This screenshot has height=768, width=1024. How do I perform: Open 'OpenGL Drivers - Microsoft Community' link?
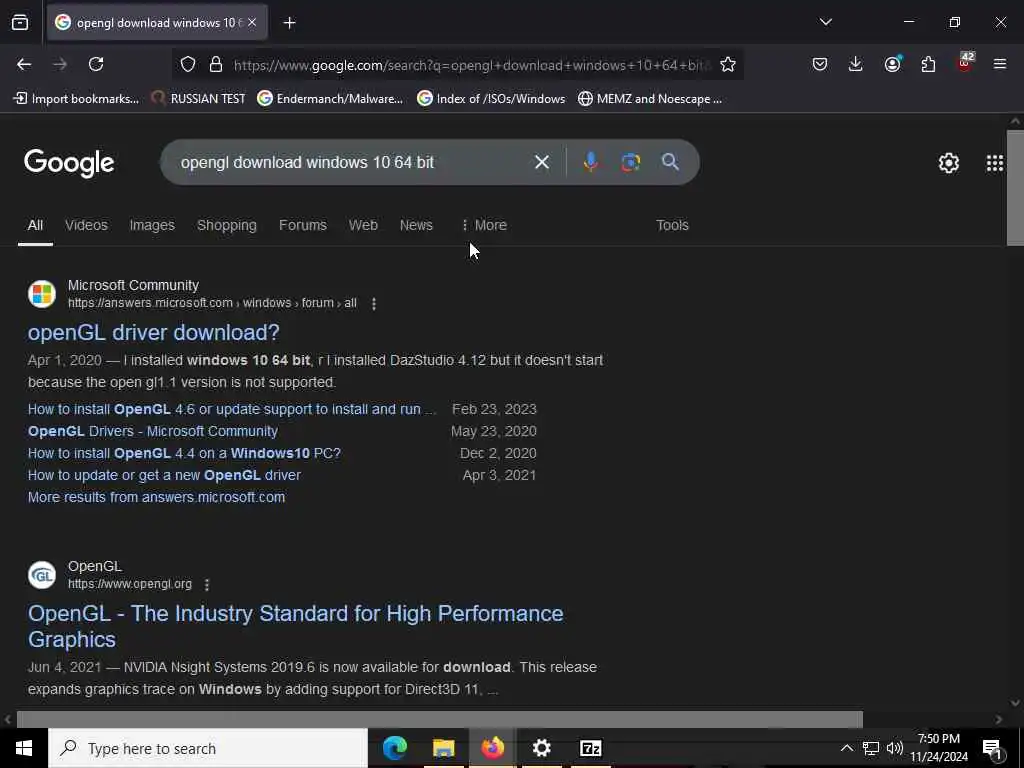point(153,432)
